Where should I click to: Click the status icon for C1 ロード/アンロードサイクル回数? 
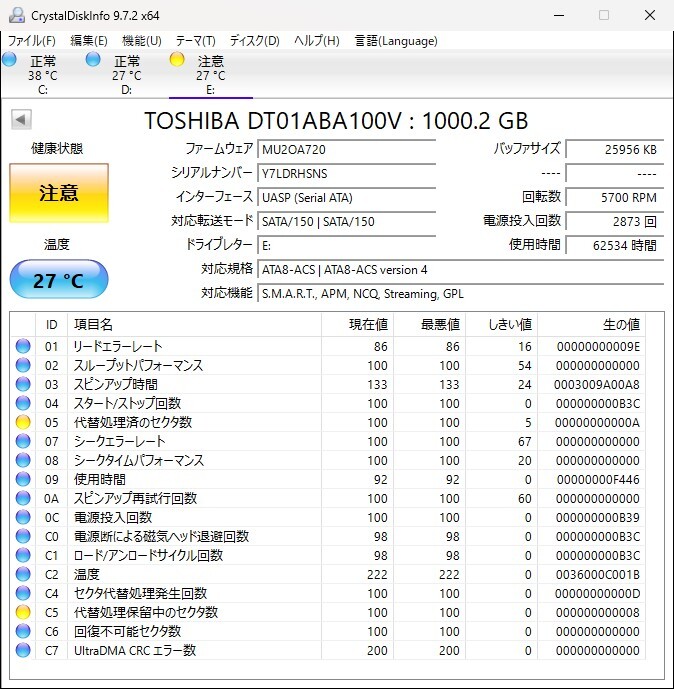23,555
